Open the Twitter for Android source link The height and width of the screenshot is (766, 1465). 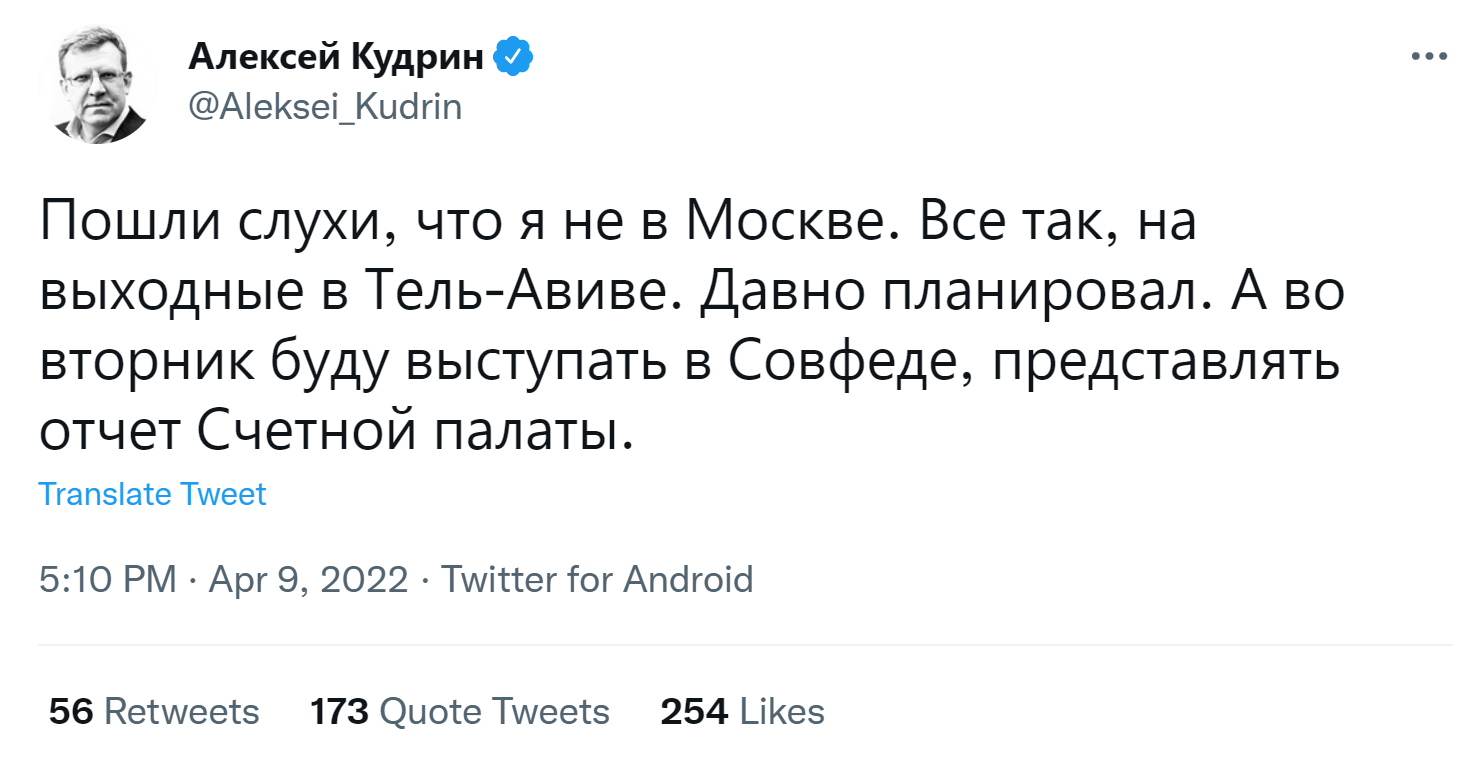click(597, 579)
